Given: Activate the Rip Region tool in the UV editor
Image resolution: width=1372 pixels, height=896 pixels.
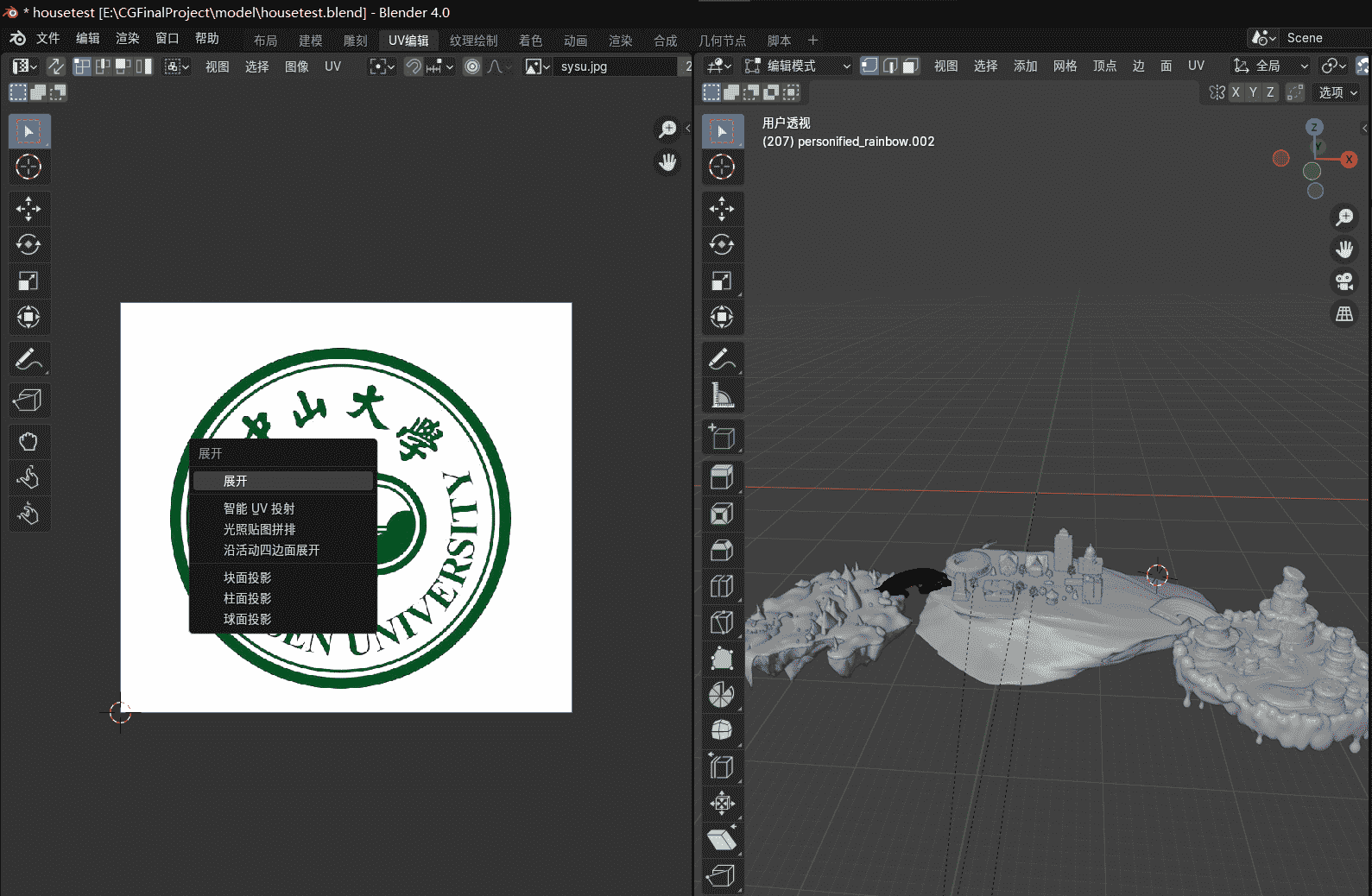Looking at the screenshot, I should coord(29,401).
